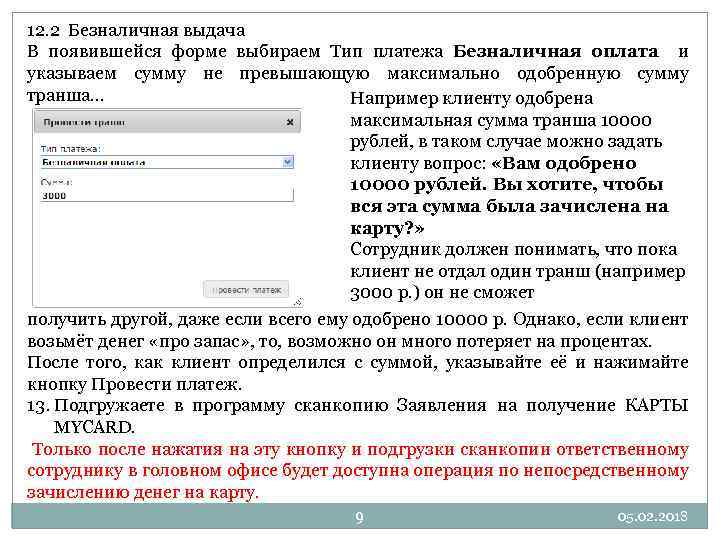Screen dimensions: 720x540
Task: Click the list number '13.'
Action: 38,406
